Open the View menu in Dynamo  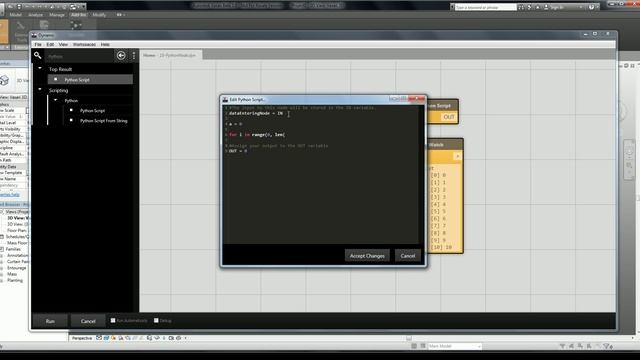click(63, 44)
